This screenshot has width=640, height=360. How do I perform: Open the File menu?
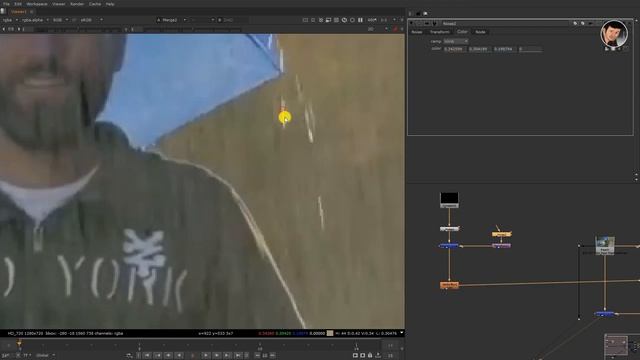[x=7, y=4]
